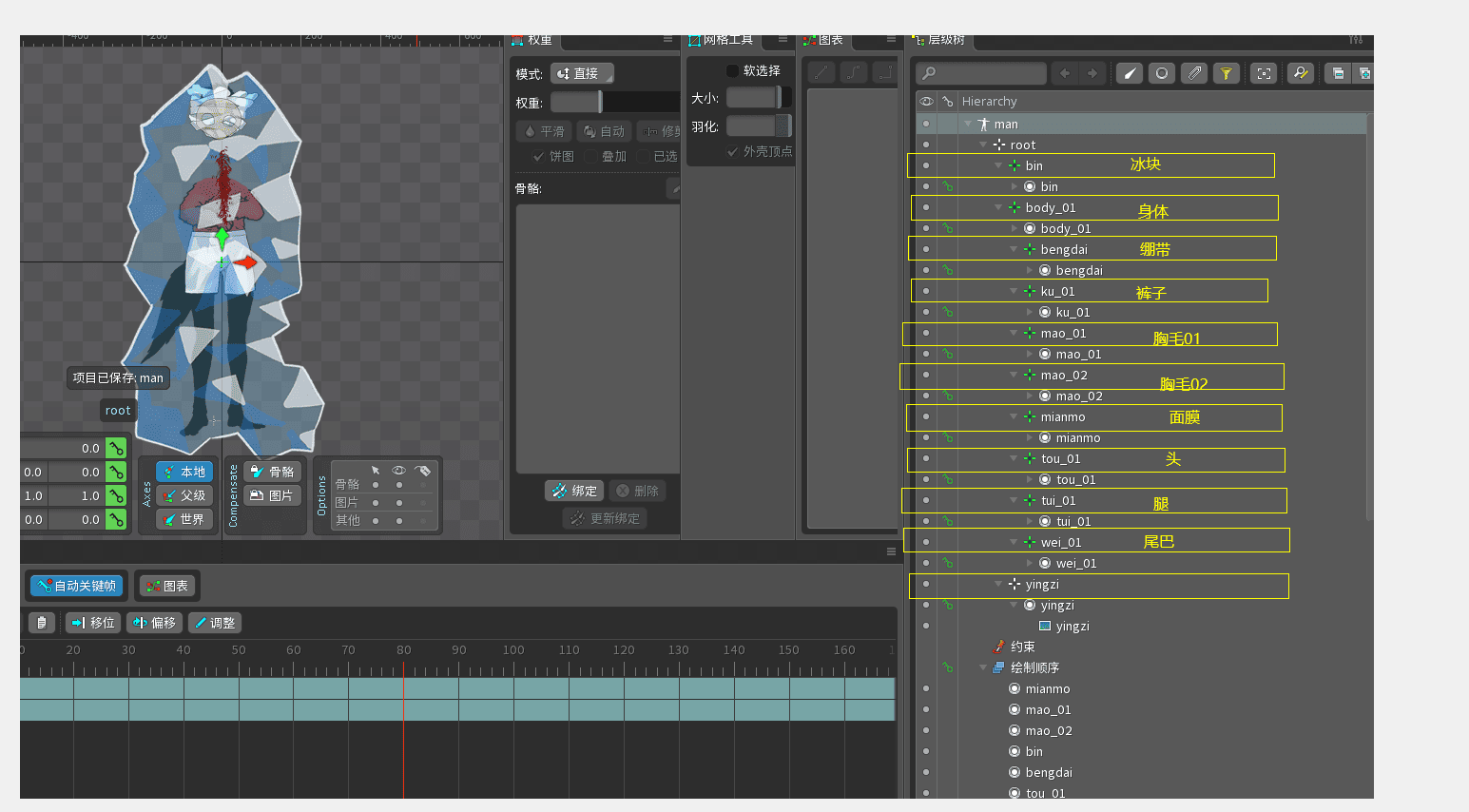Click the center-on-selection icon in hierarchy toolbar
The width and height of the screenshot is (1469, 812).
tap(1264, 73)
